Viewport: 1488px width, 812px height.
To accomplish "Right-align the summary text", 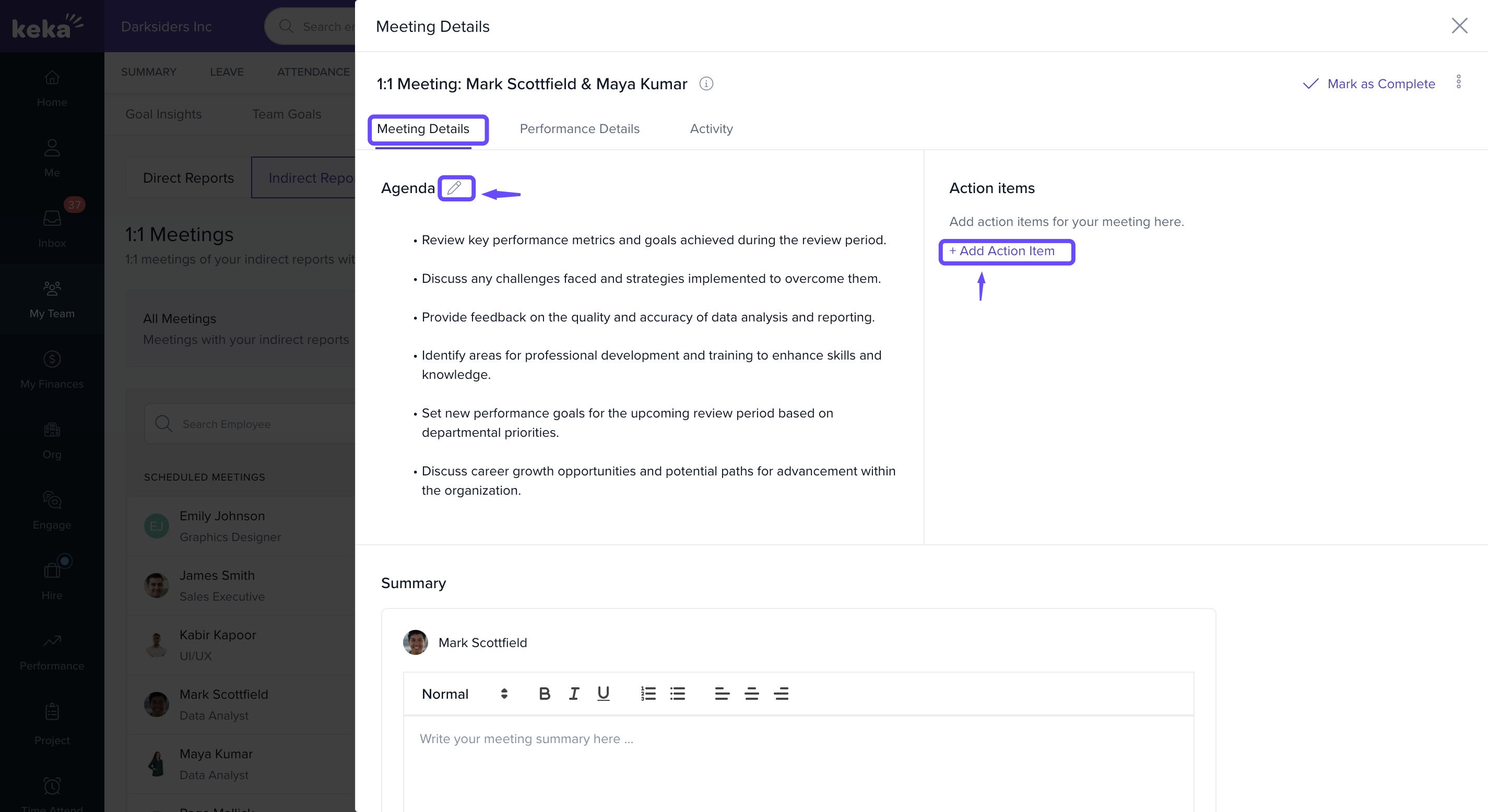I will click(x=781, y=694).
